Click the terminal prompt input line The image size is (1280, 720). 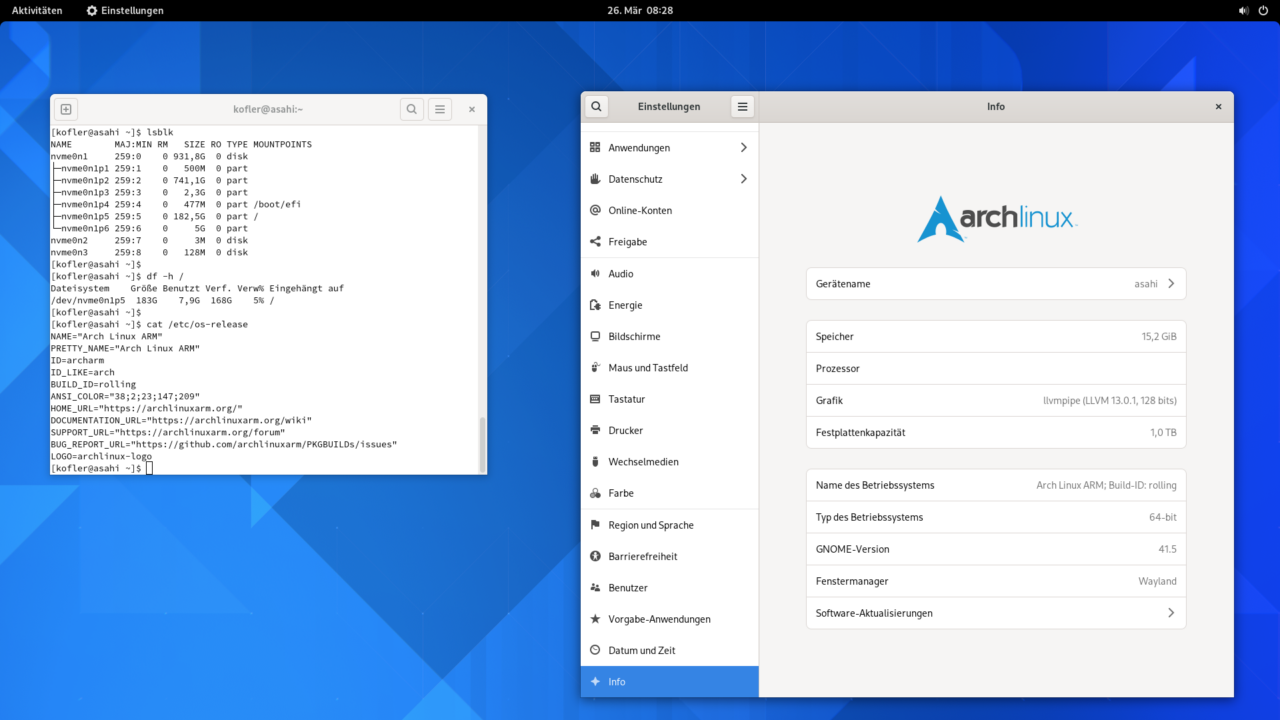[x=264, y=468]
